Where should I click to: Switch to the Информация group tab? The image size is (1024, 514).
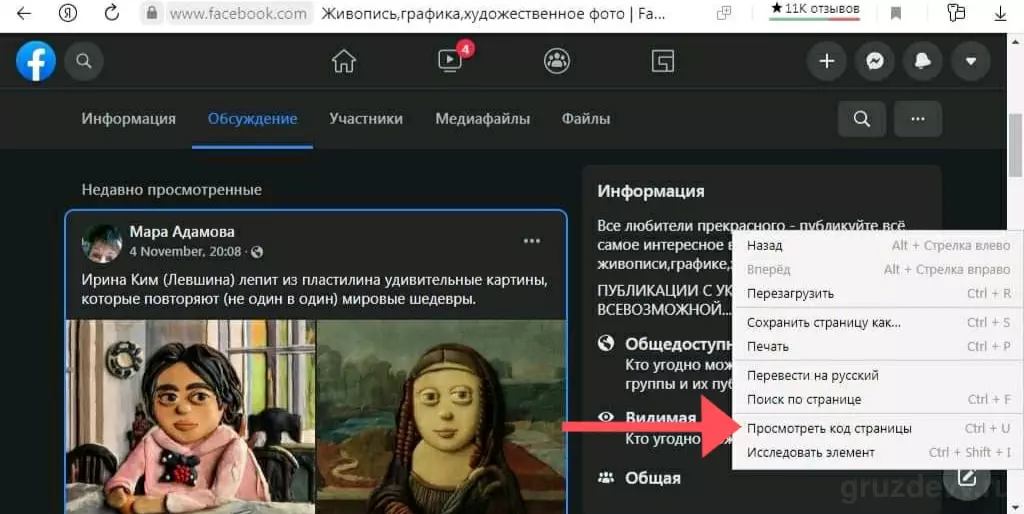coord(129,119)
